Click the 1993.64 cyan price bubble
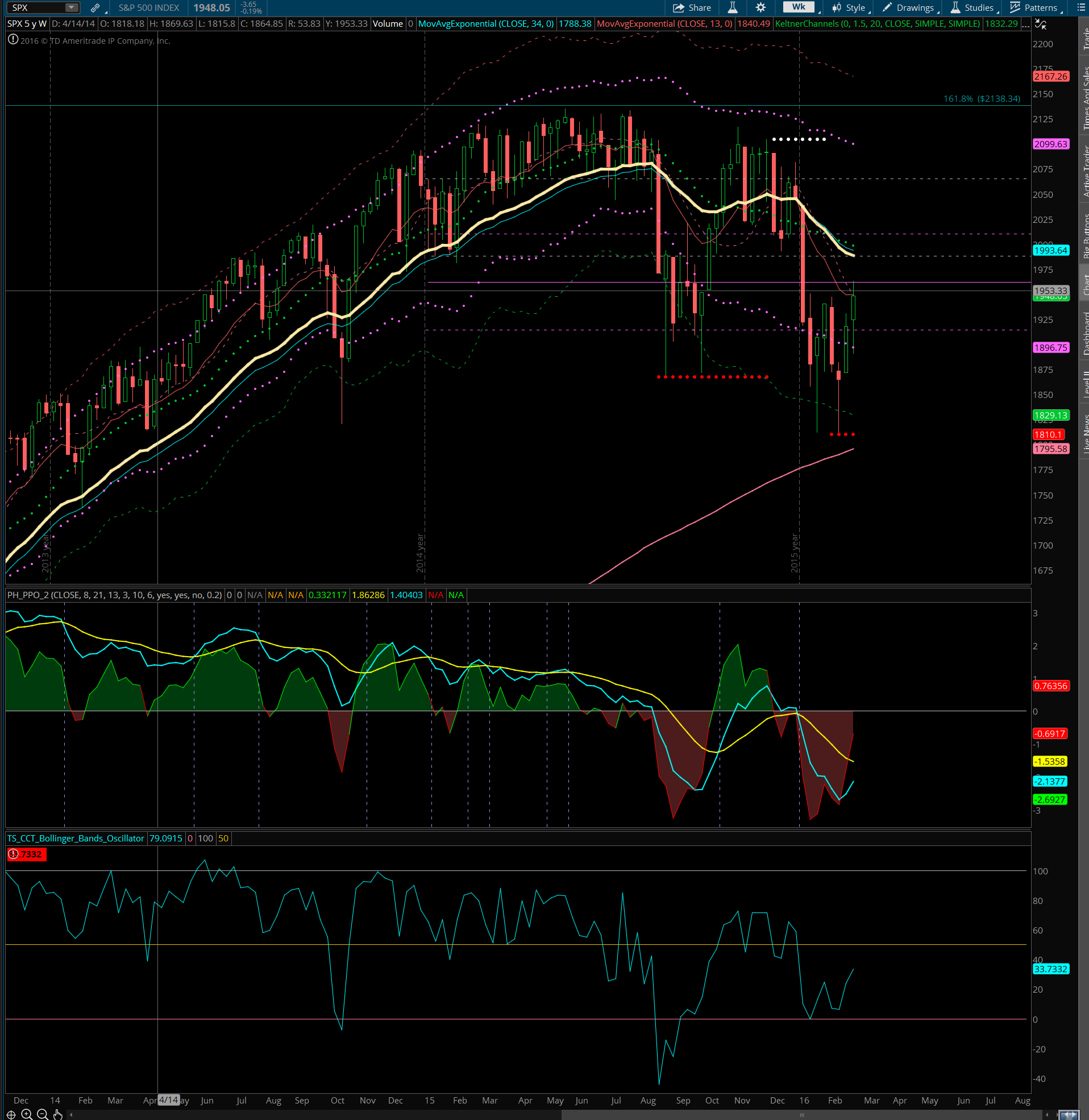Screen dimensions: 1089x1120 tap(1051, 250)
